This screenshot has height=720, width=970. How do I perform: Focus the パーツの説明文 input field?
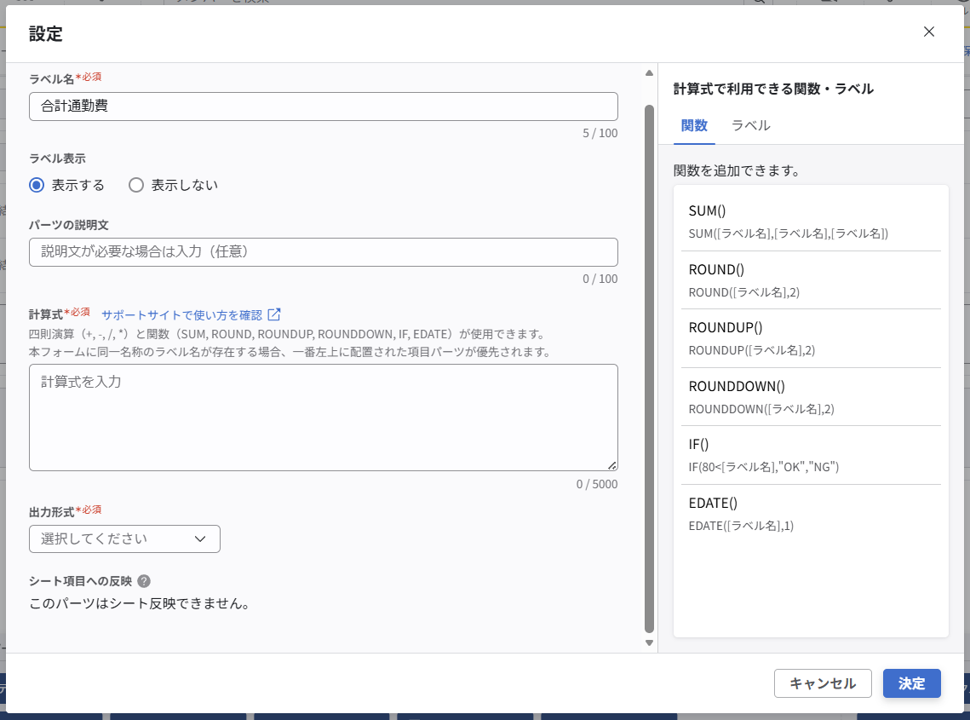[323, 252]
